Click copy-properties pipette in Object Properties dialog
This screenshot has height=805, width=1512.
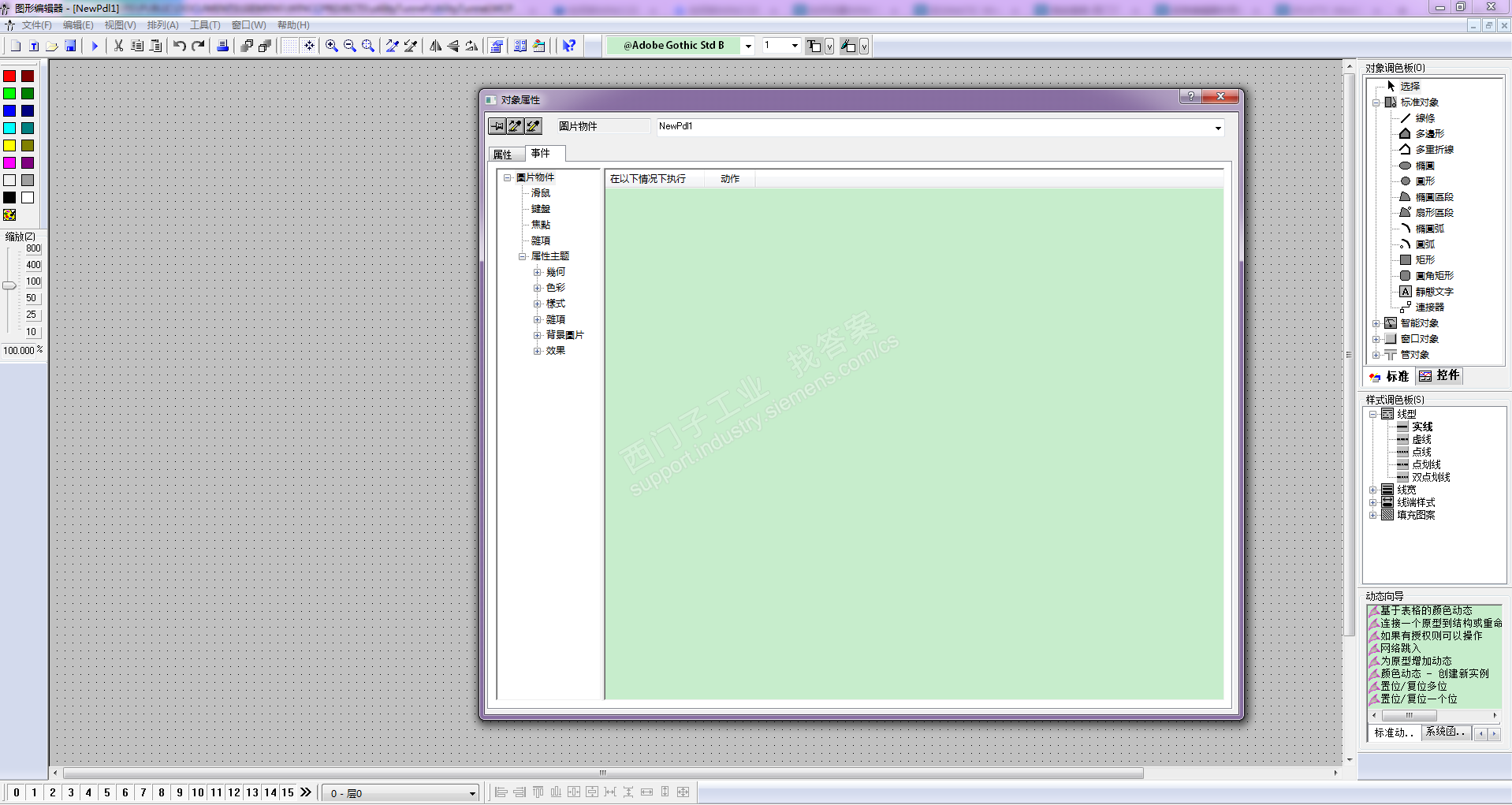coord(516,126)
